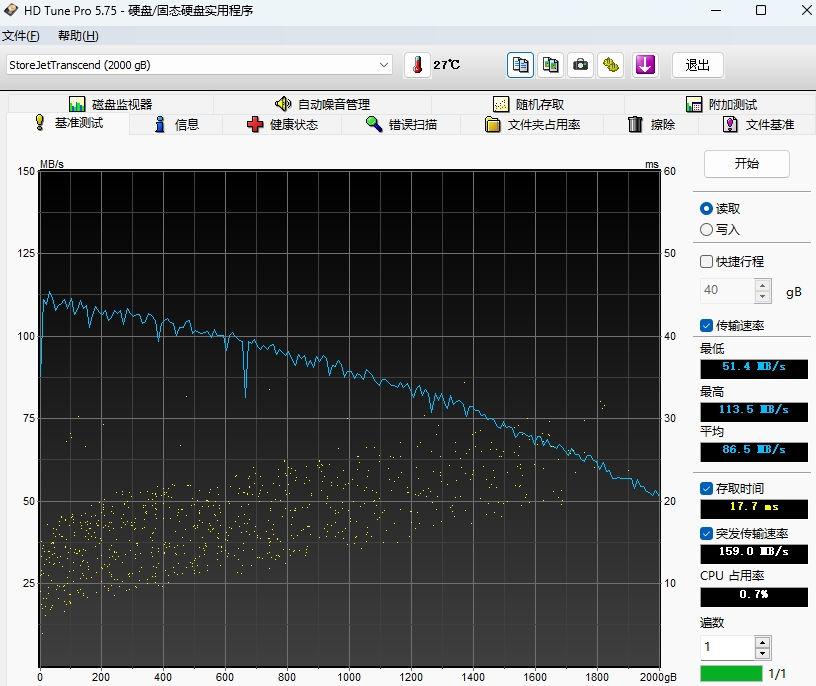
Task: Open the 文件(F) menu
Action: 21,36
